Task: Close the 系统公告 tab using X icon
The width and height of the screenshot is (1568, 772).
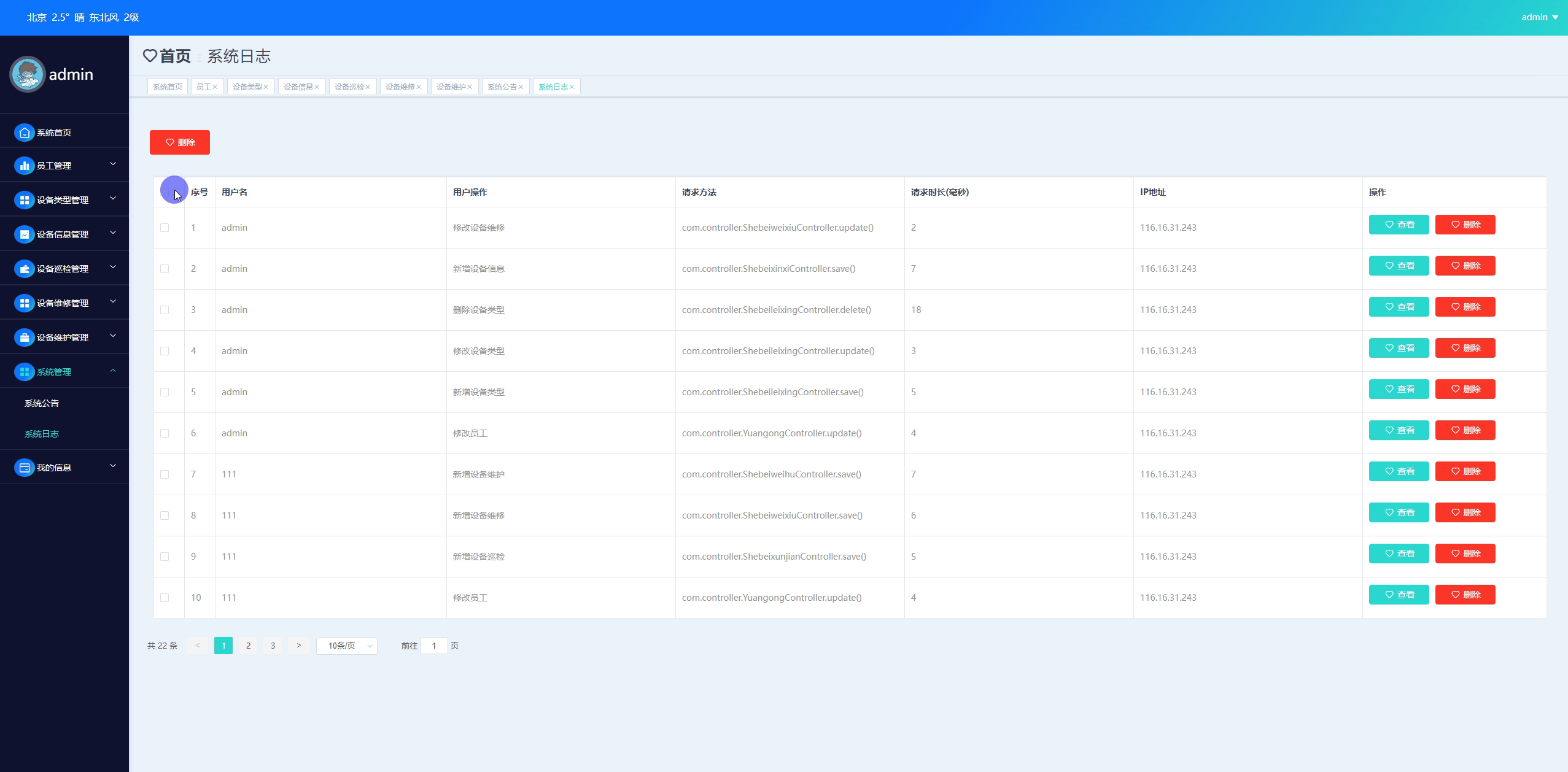Action: click(x=521, y=87)
